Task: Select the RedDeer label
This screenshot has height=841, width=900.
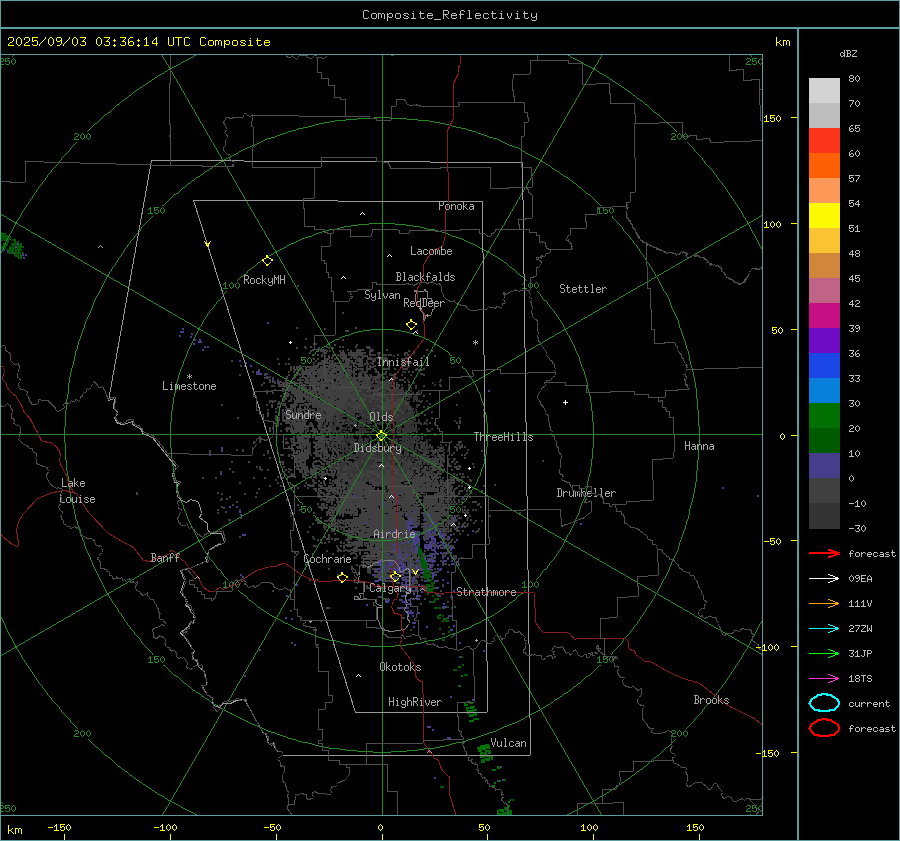Action: tap(424, 303)
